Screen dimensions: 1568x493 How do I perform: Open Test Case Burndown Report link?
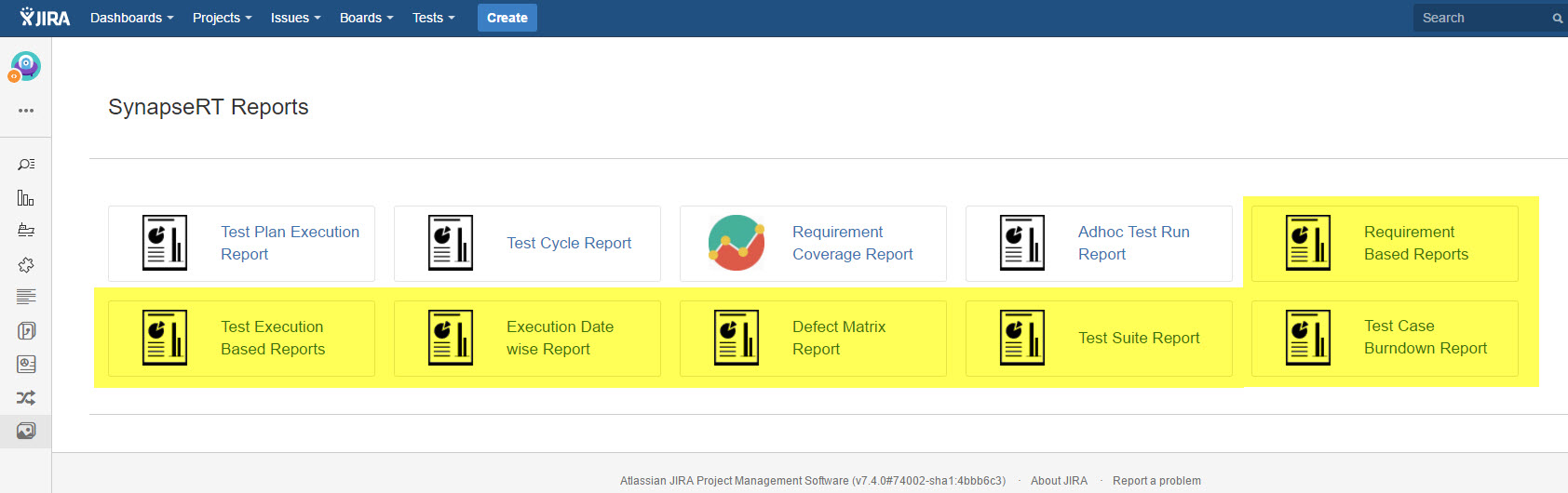[x=1425, y=337]
